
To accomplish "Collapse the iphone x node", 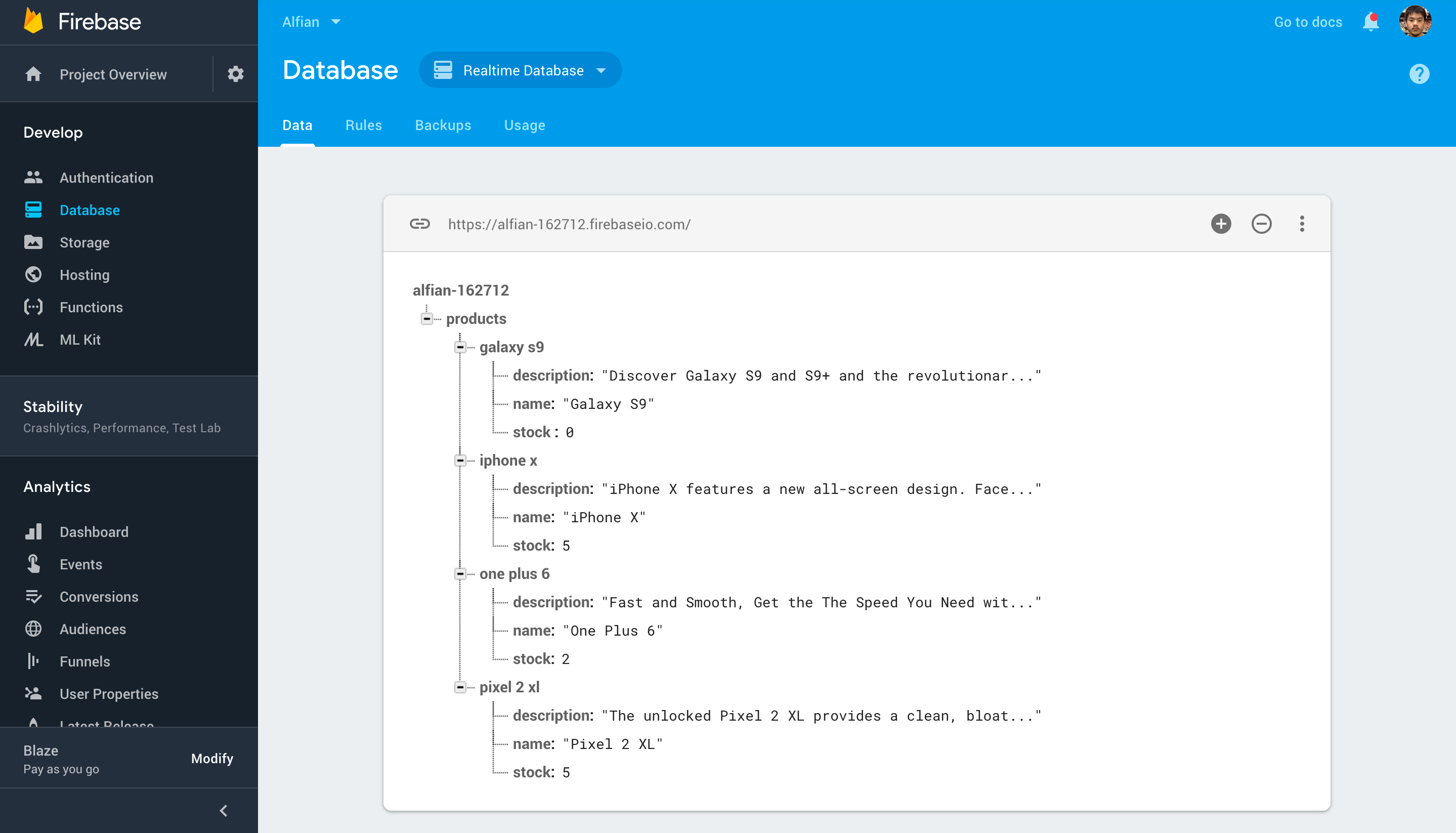I will [461, 460].
